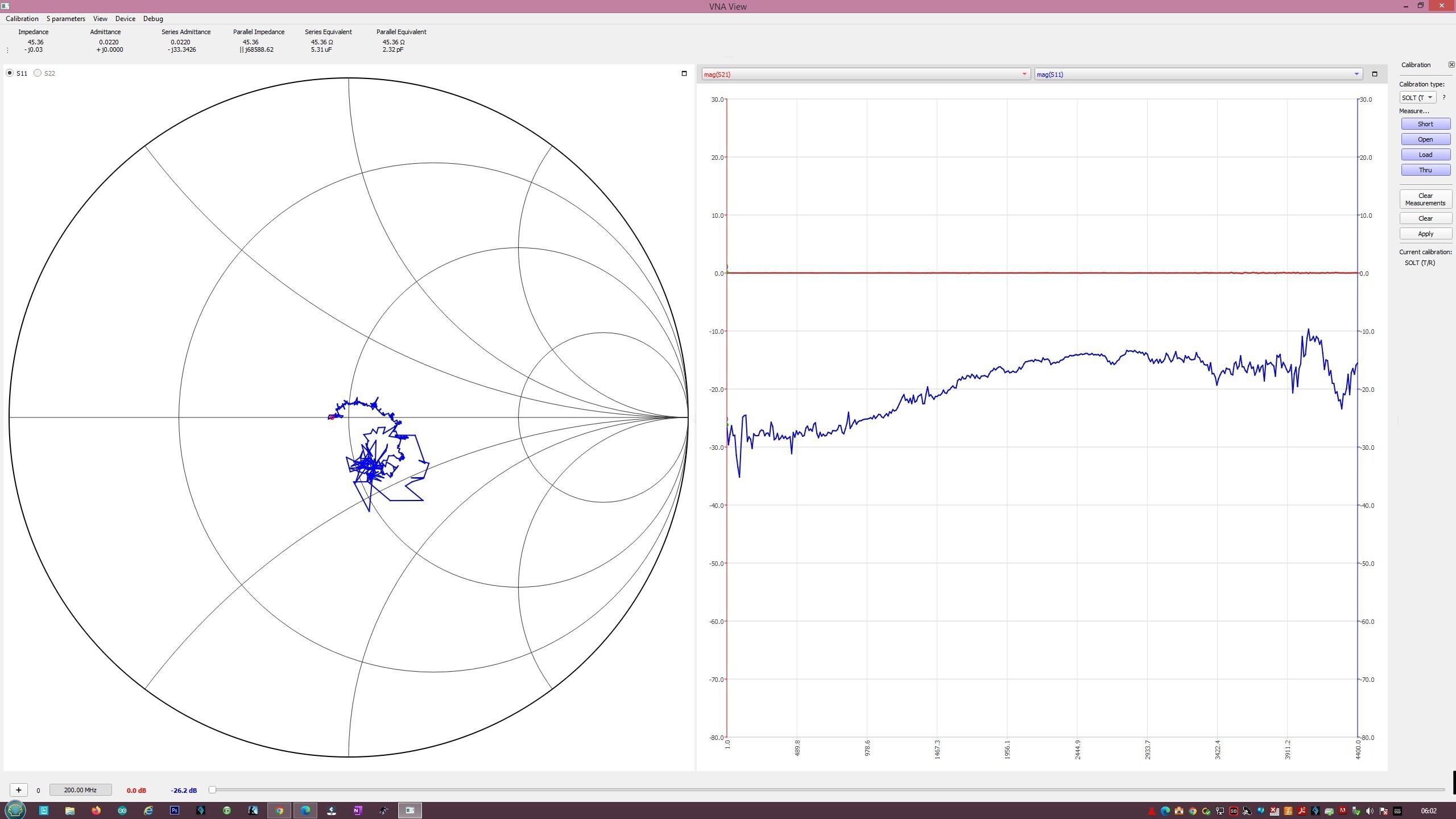Click the Clear calibration button
Screen dimensions: 1456x819
(x=1425, y=218)
